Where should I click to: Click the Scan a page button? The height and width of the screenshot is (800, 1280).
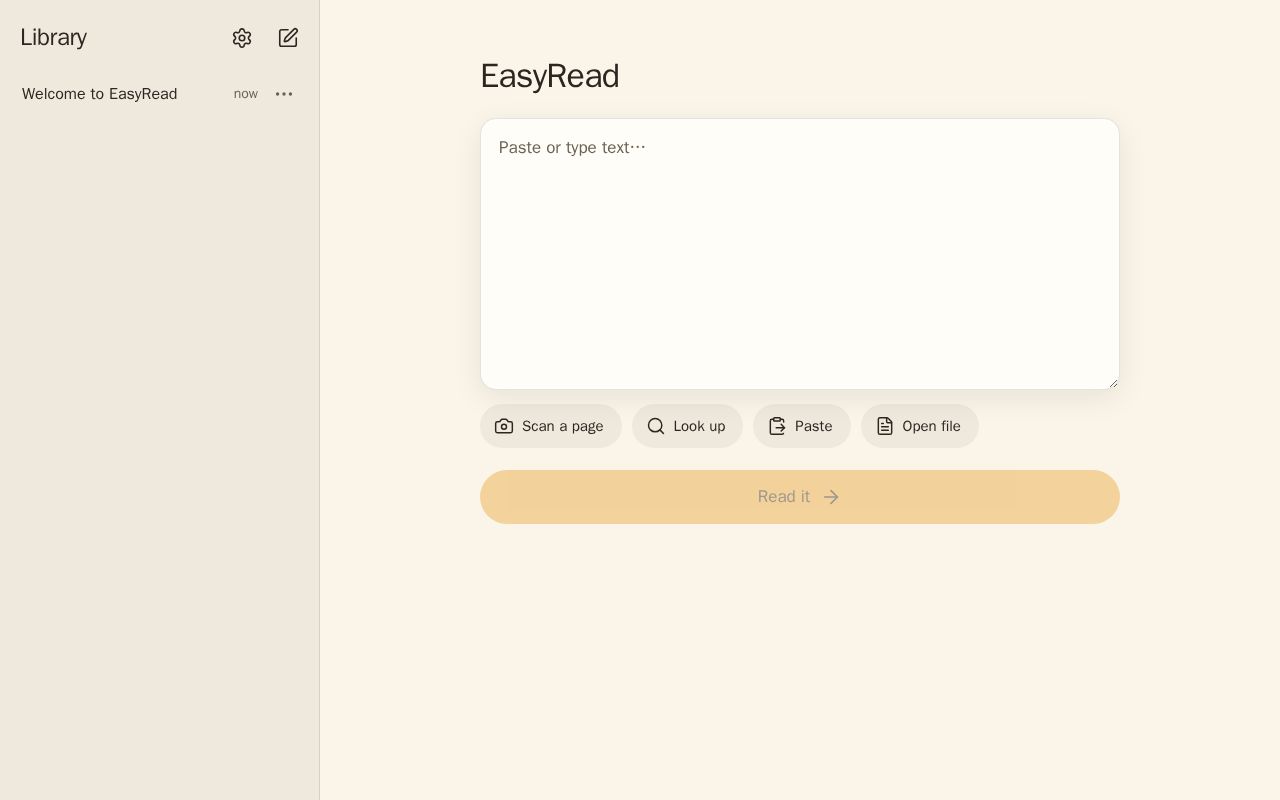pyautogui.click(x=551, y=426)
